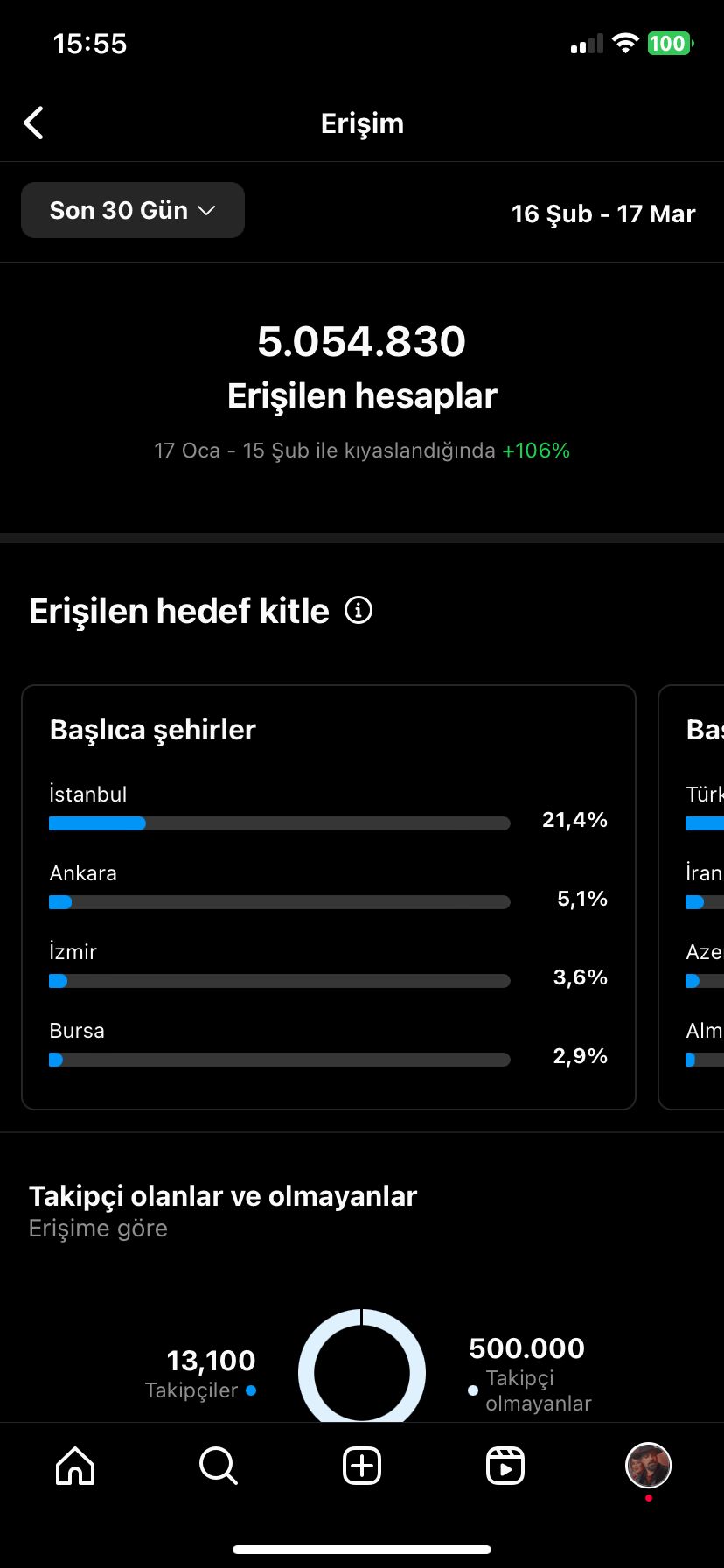Tap the Wi-Fi status icon

[x=625, y=43]
